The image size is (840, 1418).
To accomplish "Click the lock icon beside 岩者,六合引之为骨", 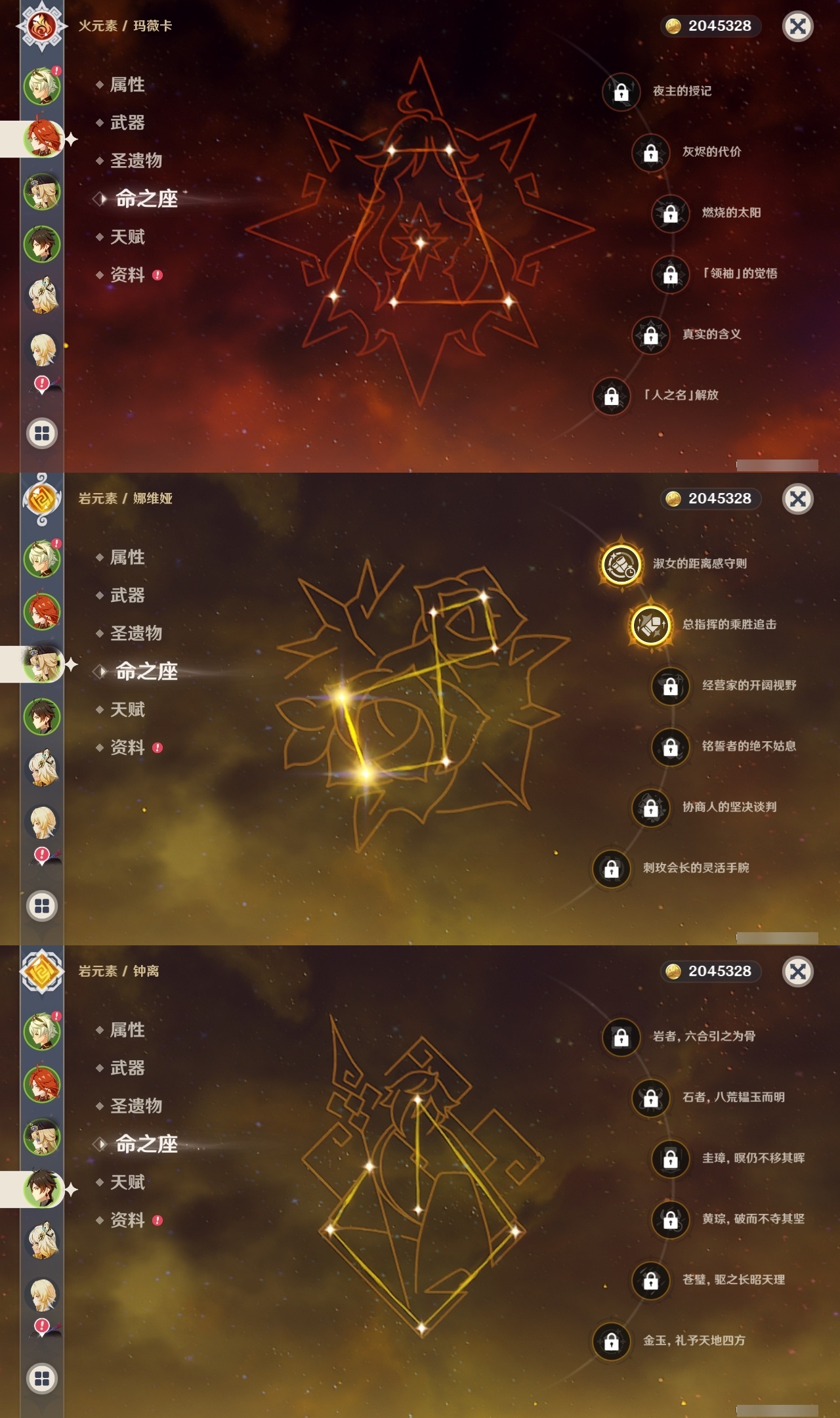I will (x=621, y=1037).
